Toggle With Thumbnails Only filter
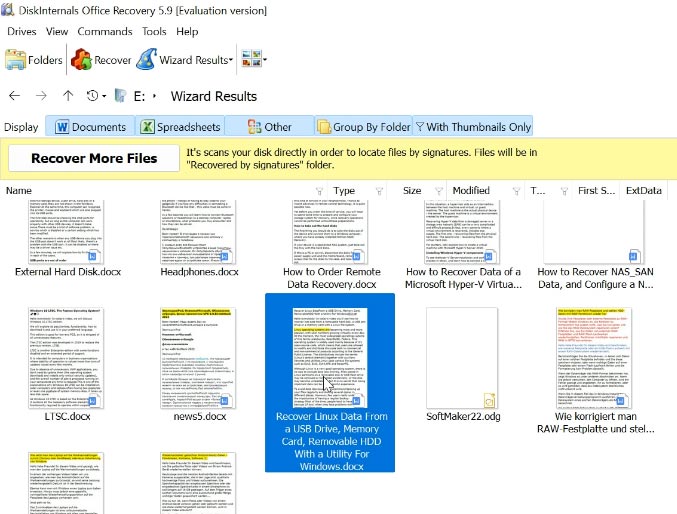 click(x=473, y=127)
